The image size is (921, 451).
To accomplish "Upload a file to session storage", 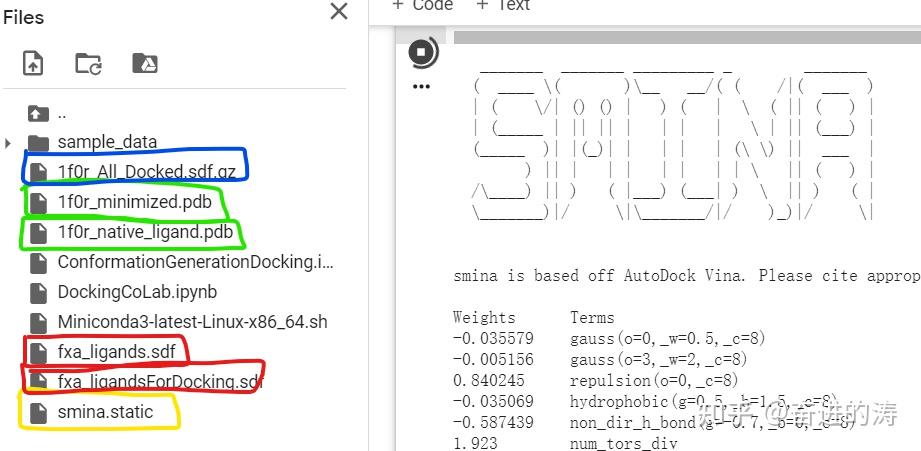I will tap(33, 63).
